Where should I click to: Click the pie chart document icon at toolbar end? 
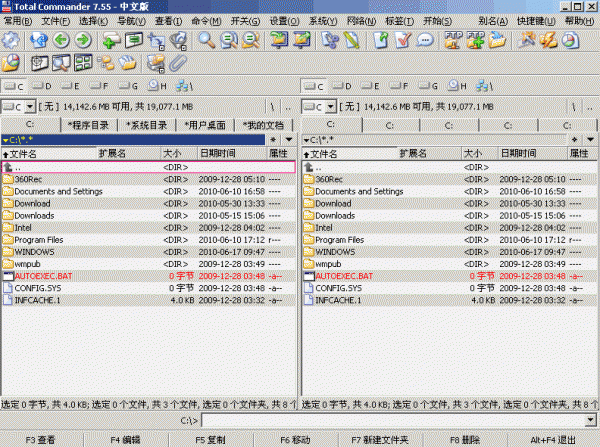point(570,40)
